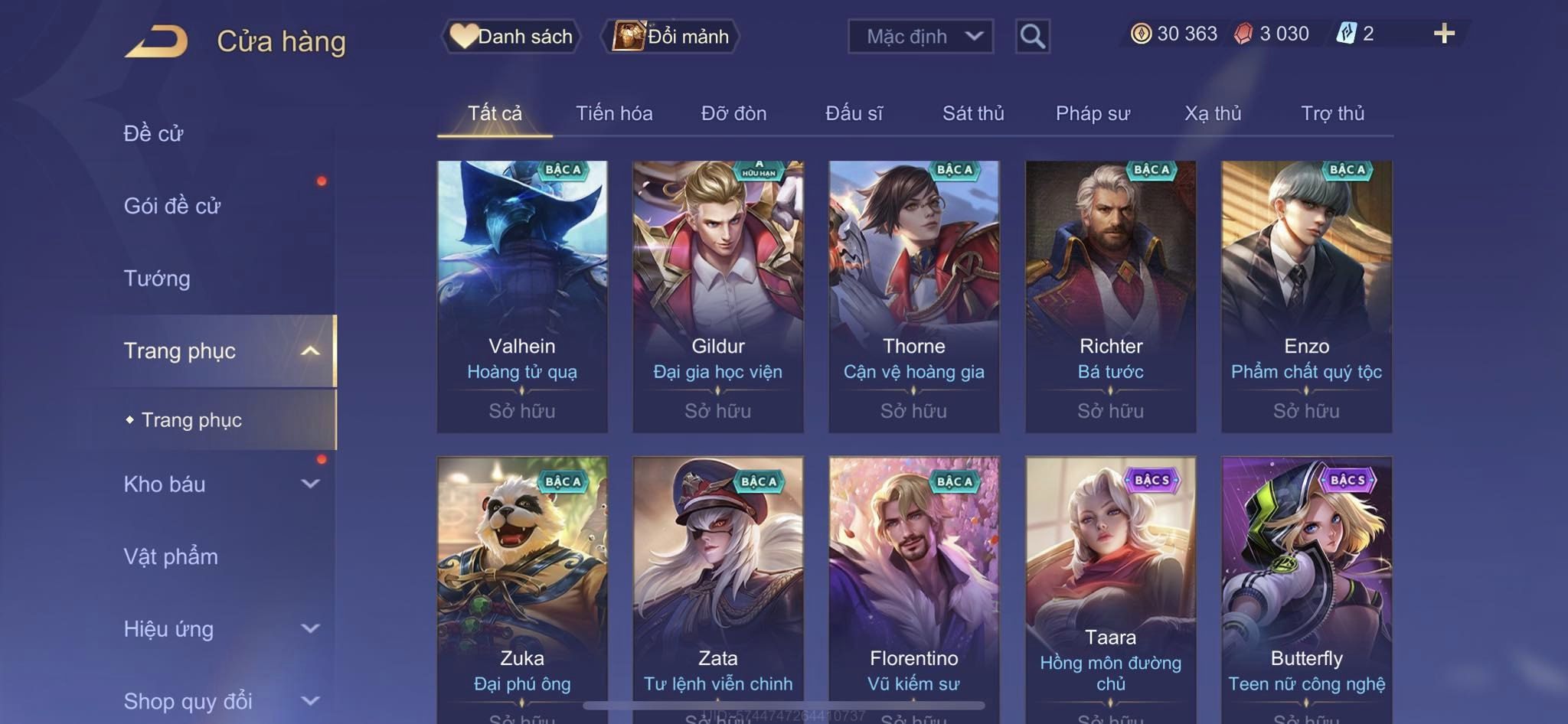
Task: Go back using the gold arrow icon
Action: pos(156,41)
